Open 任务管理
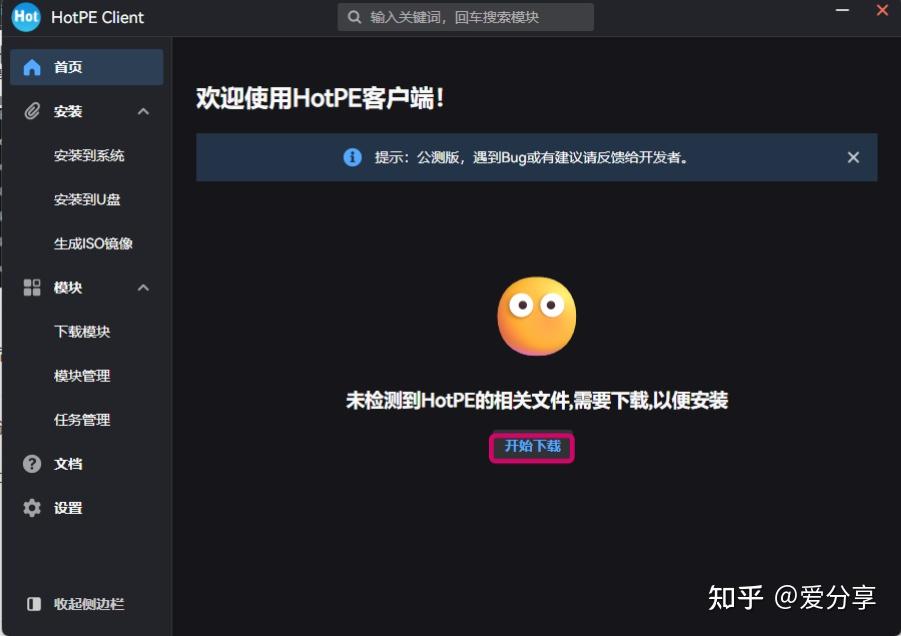 point(82,419)
